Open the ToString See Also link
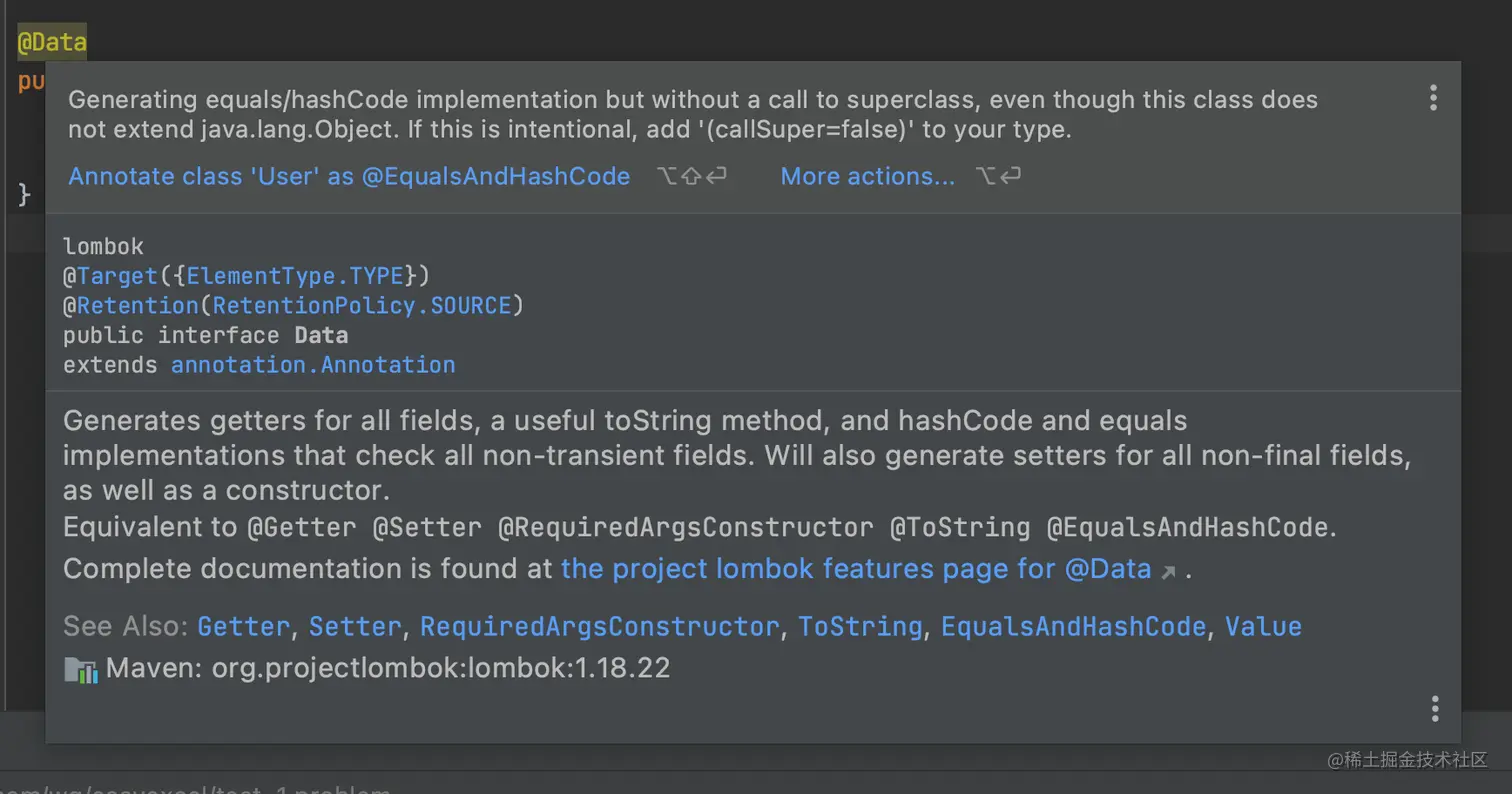1512x794 pixels. [860, 627]
